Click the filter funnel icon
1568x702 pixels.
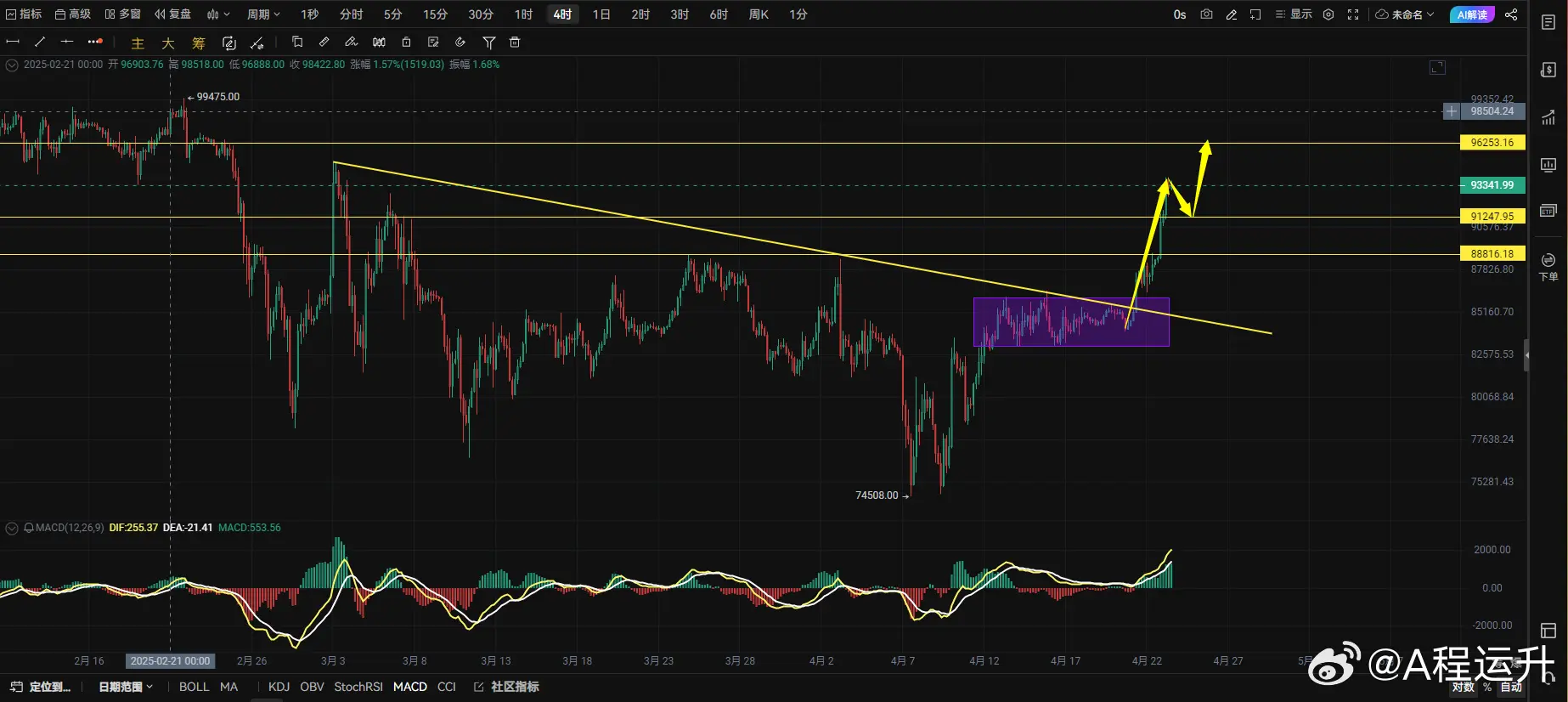coord(488,42)
